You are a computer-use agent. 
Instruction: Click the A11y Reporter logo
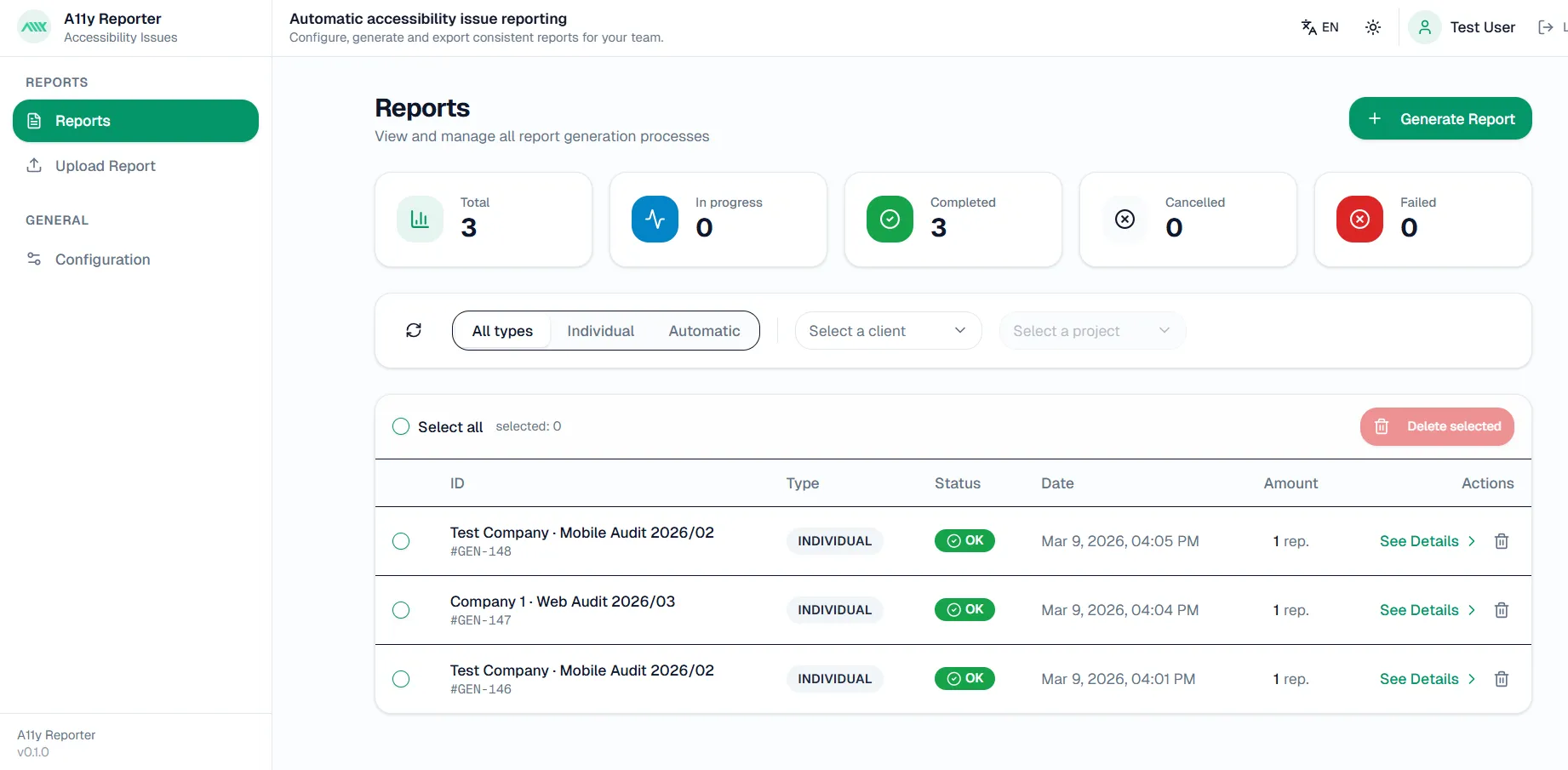(x=35, y=27)
